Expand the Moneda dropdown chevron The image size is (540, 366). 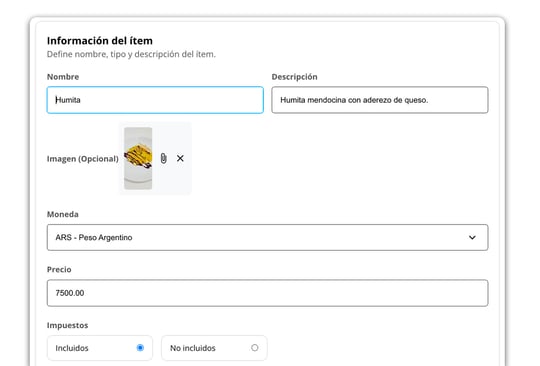[x=472, y=238]
